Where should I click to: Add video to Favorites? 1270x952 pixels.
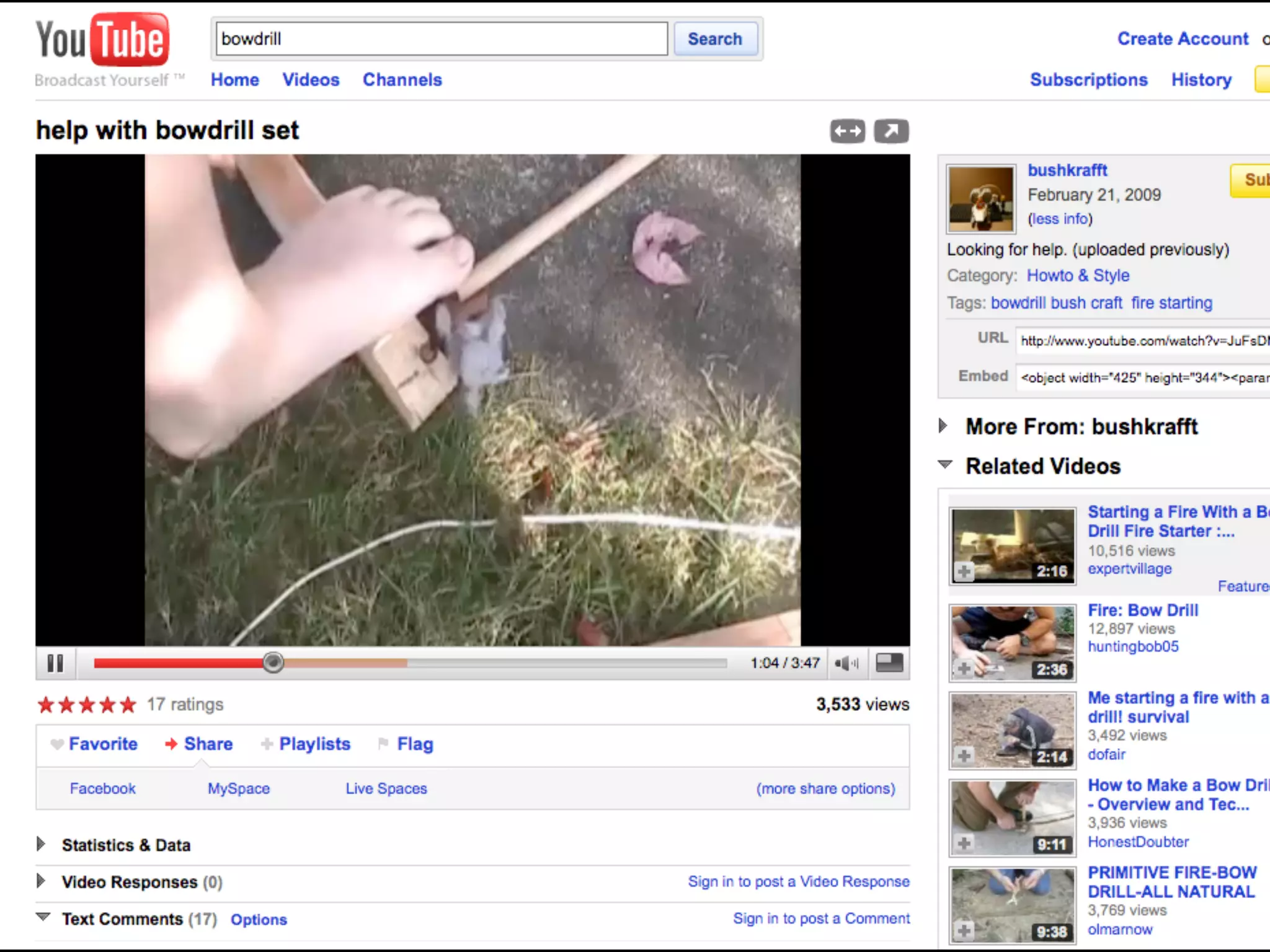click(x=102, y=744)
